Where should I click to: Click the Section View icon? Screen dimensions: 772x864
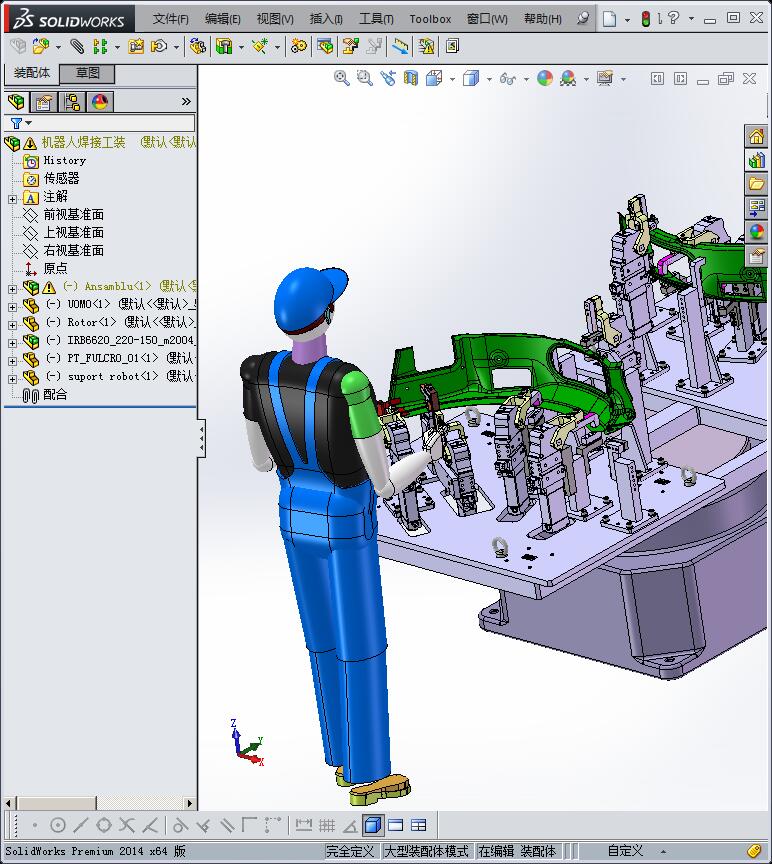click(411, 78)
